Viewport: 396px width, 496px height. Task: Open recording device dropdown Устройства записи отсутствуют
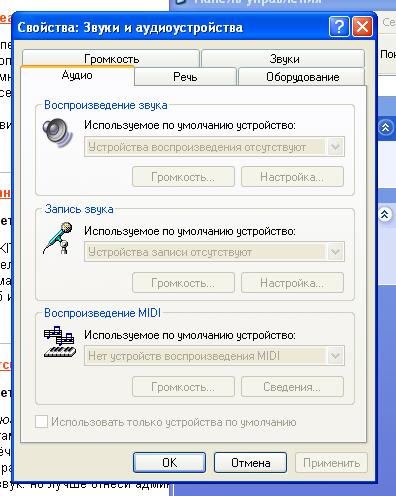coord(214,252)
